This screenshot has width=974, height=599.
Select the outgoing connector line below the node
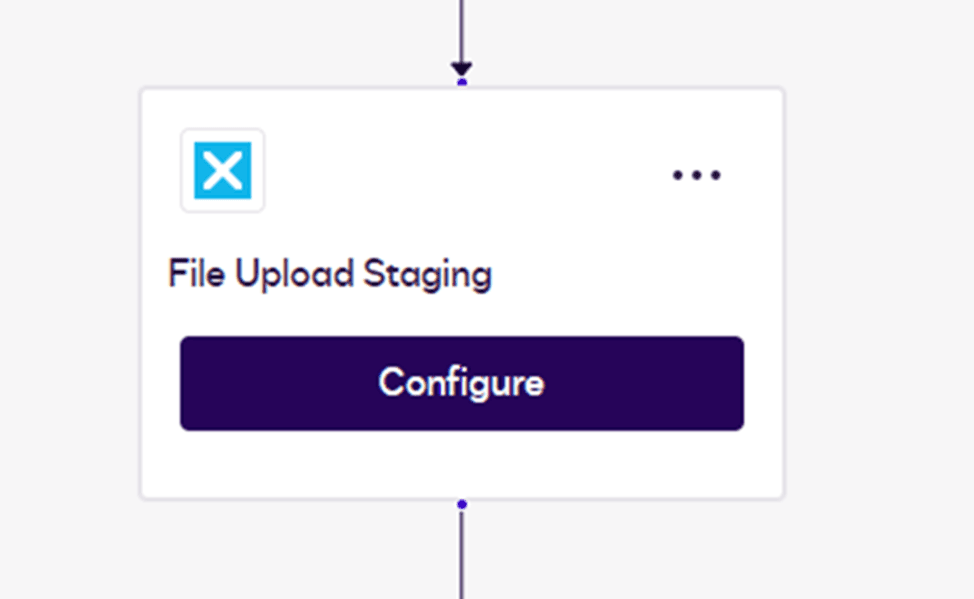pyautogui.click(x=461, y=555)
